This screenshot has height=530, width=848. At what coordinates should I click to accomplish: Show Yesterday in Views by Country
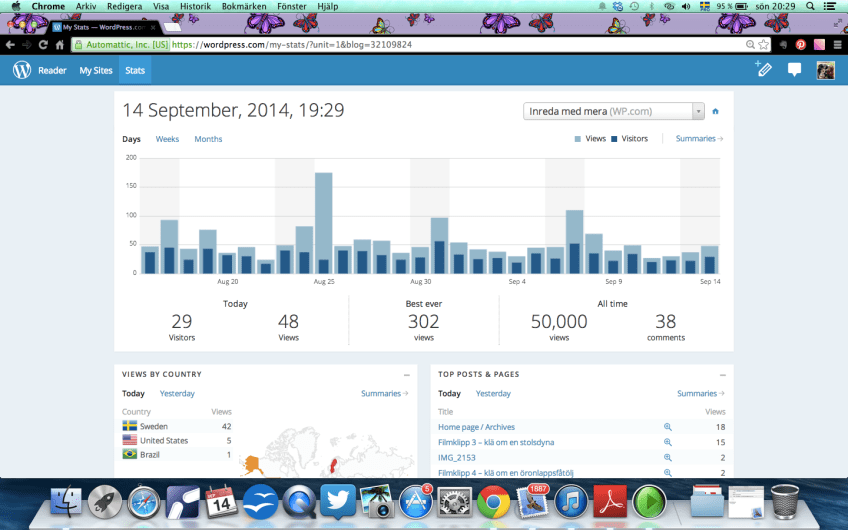177,394
